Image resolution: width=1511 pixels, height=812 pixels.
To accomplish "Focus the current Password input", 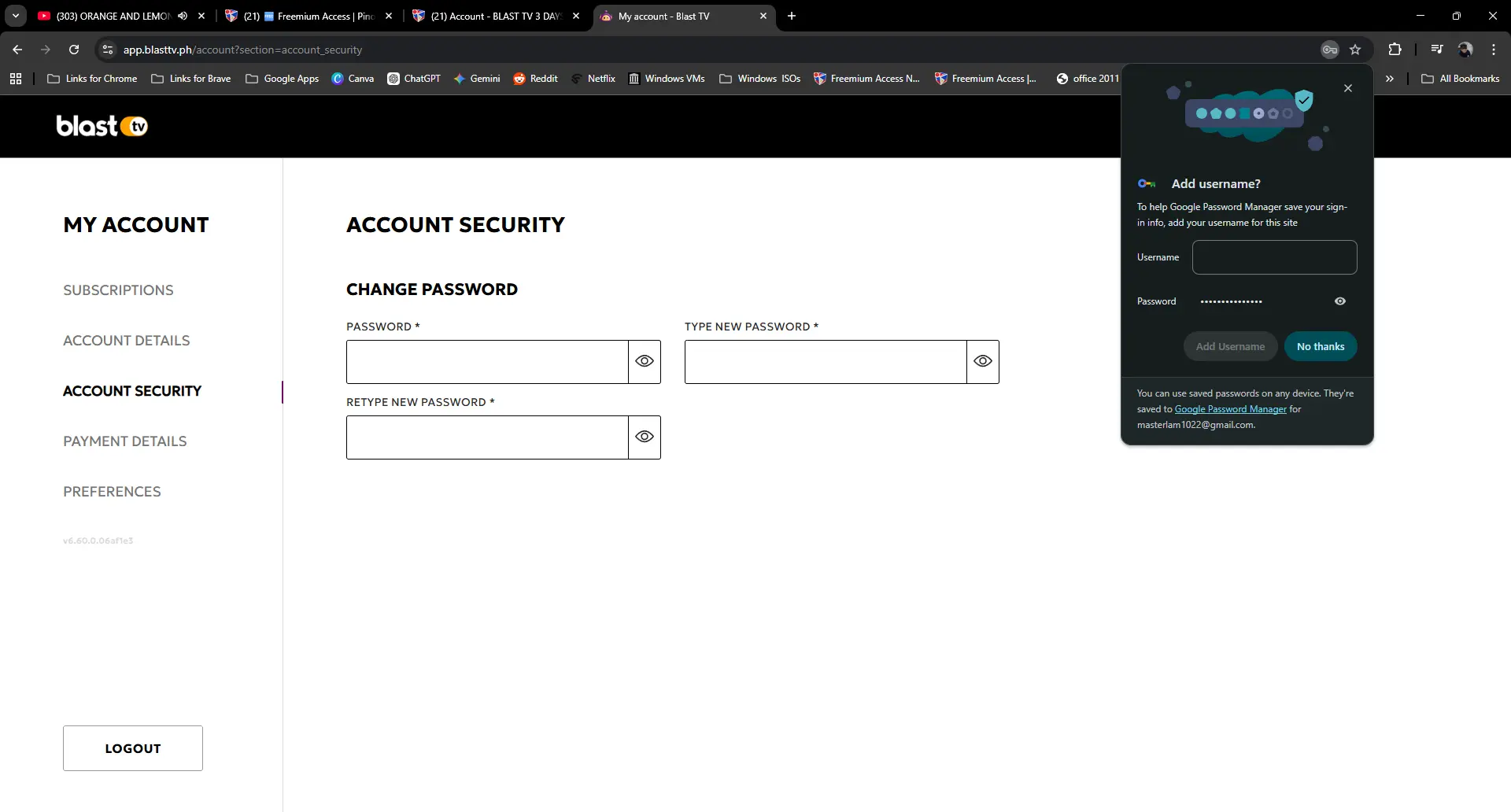I will click(487, 362).
